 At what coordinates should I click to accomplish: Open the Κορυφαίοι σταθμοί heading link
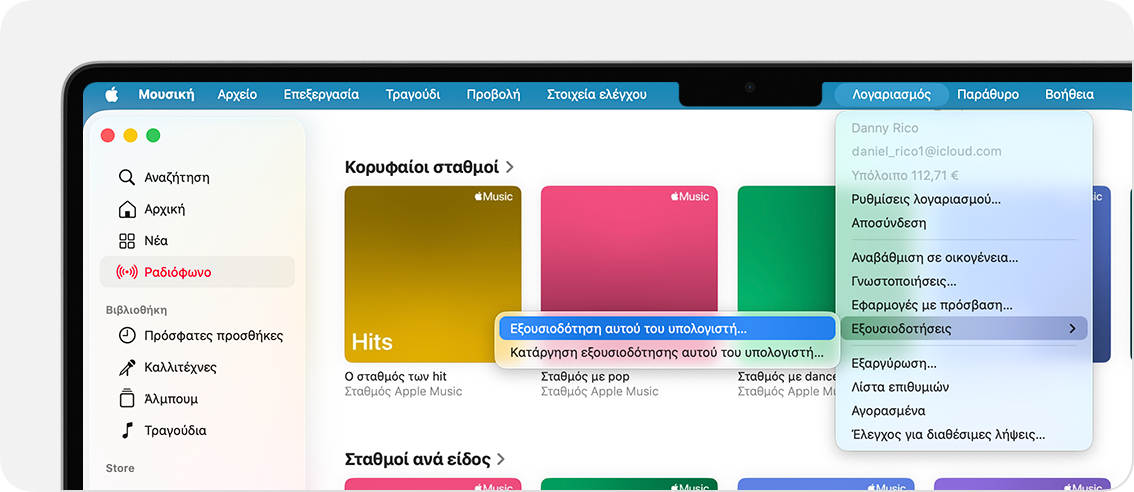[x=422, y=167]
